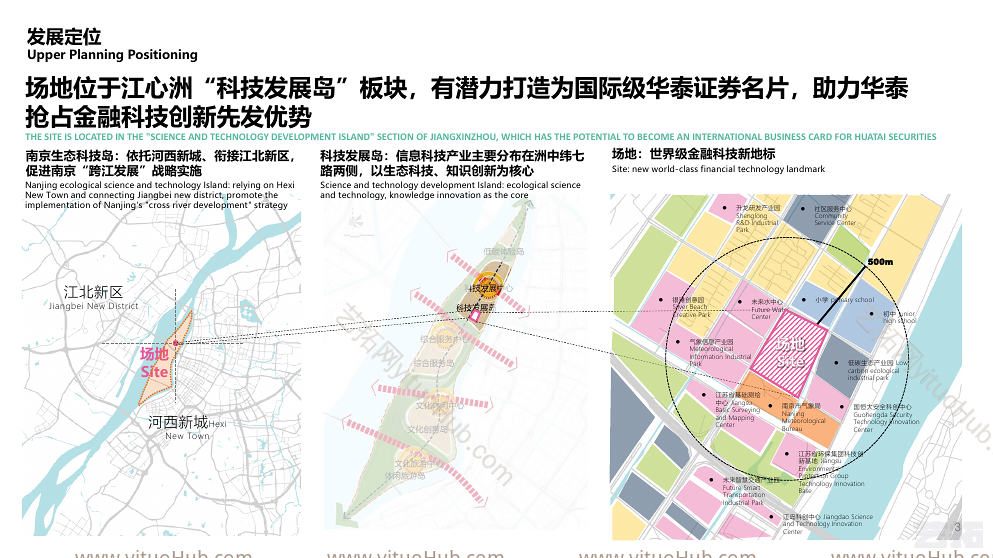This screenshot has width=993, height=558.
Task: Select the large headline starting '场地位于江心洲'
Action: point(467,102)
